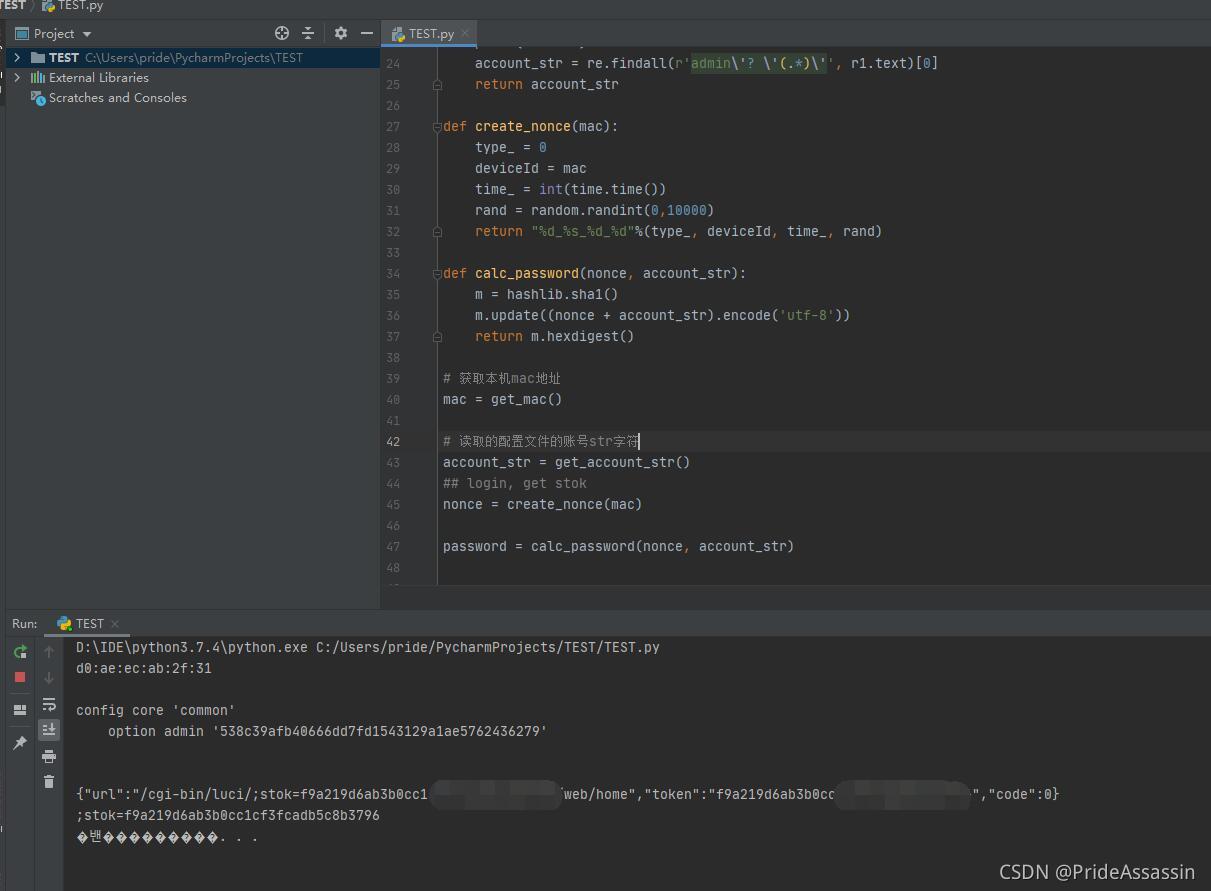Click the Rerun TEST icon in Run panel
The image size is (1211, 891).
tap(20, 652)
